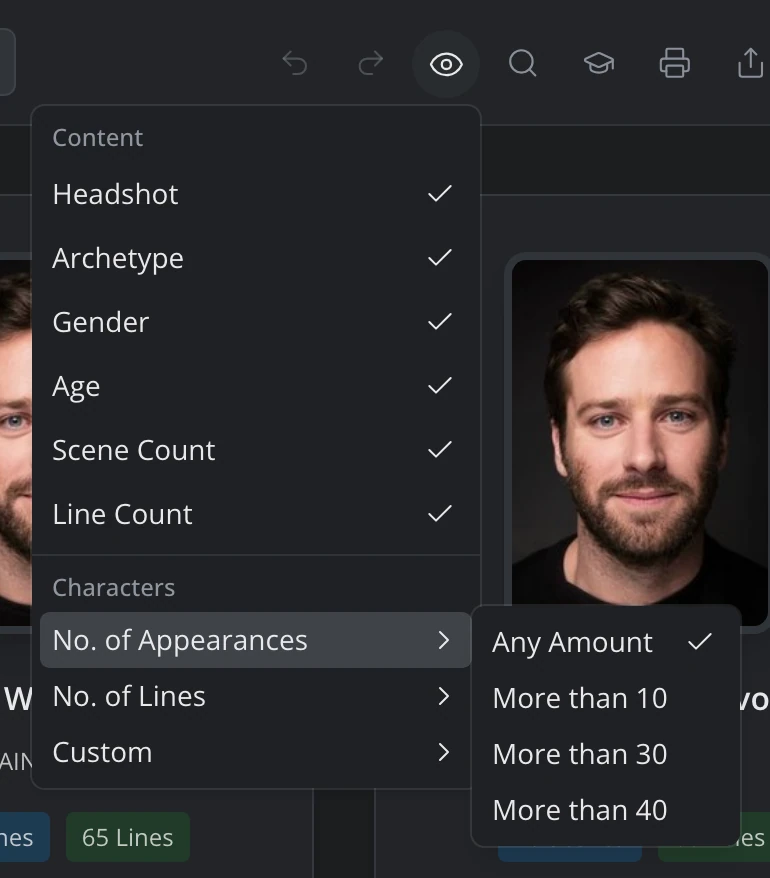Viewport: 770px width, 878px height.
Task: Expand the No. of Lines submenu
Action: [256, 696]
